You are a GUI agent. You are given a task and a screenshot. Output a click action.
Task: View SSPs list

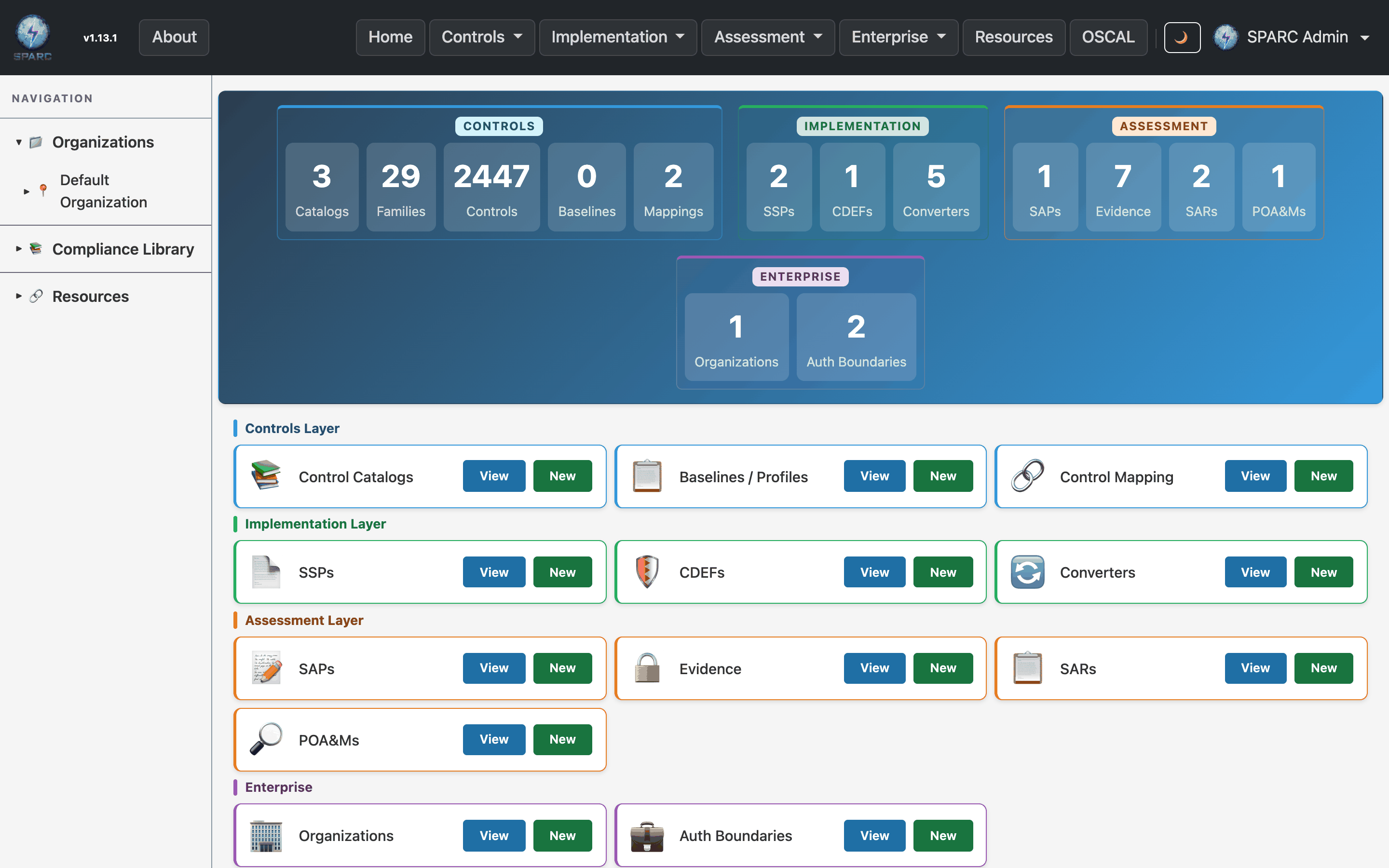493,572
